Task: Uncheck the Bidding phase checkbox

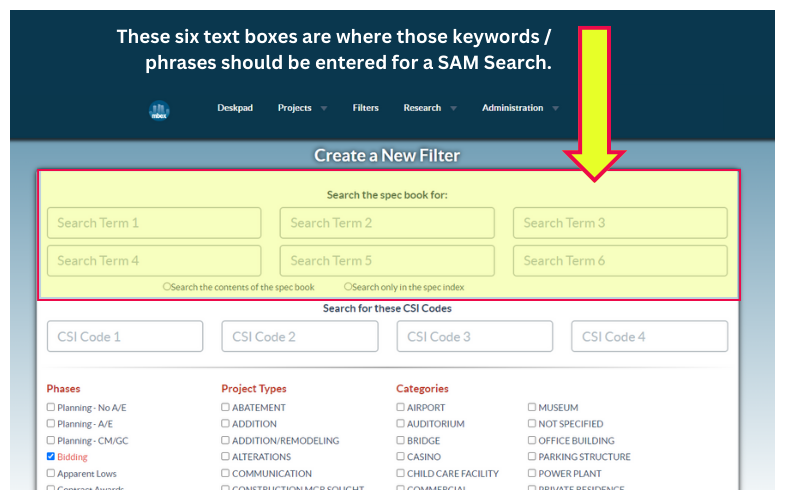Action: pos(51,457)
